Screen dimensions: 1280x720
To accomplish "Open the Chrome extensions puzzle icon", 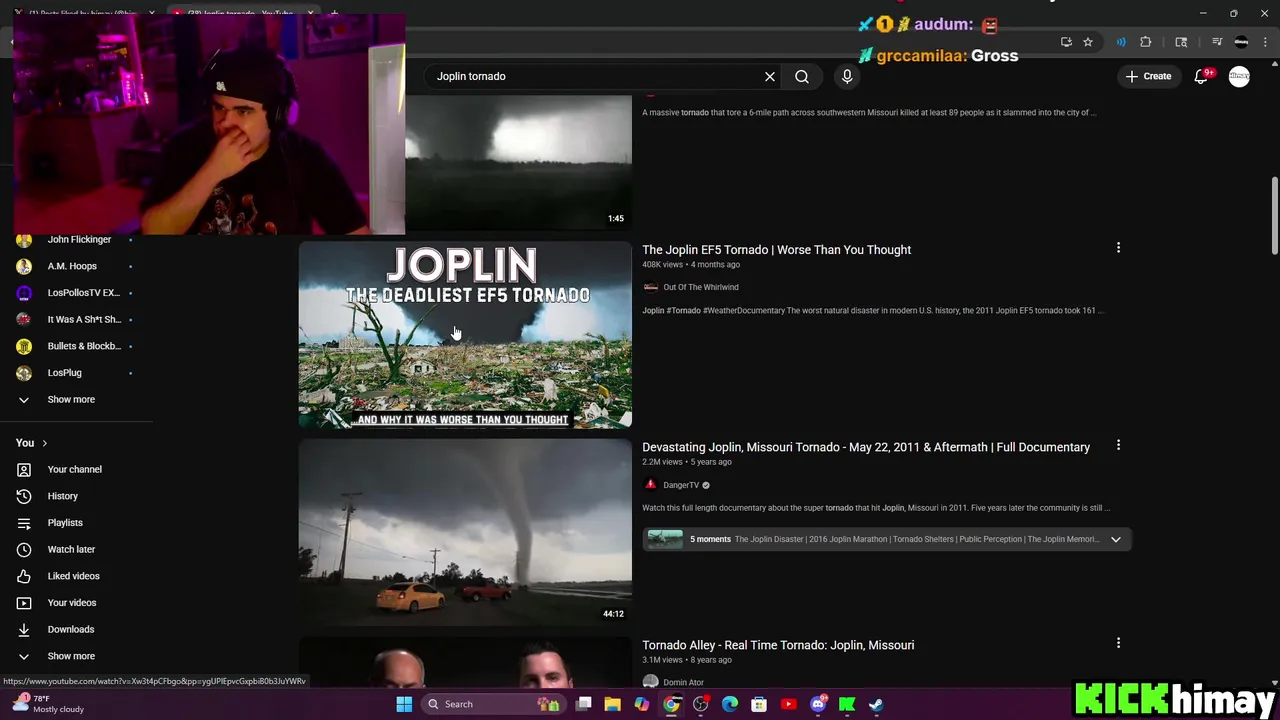I will 1146,42.
